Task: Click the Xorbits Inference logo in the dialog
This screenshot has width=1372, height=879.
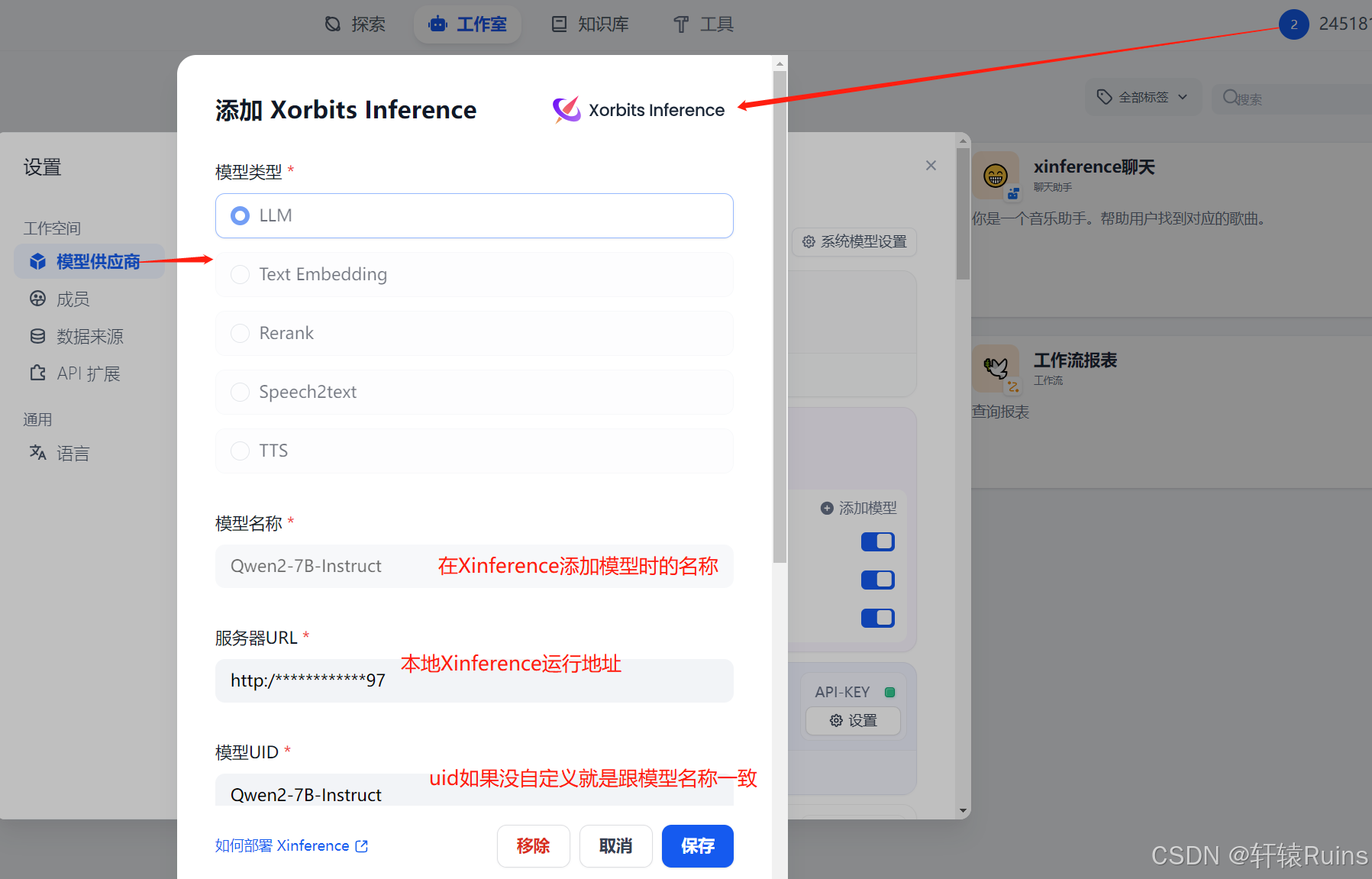Action: point(565,109)
